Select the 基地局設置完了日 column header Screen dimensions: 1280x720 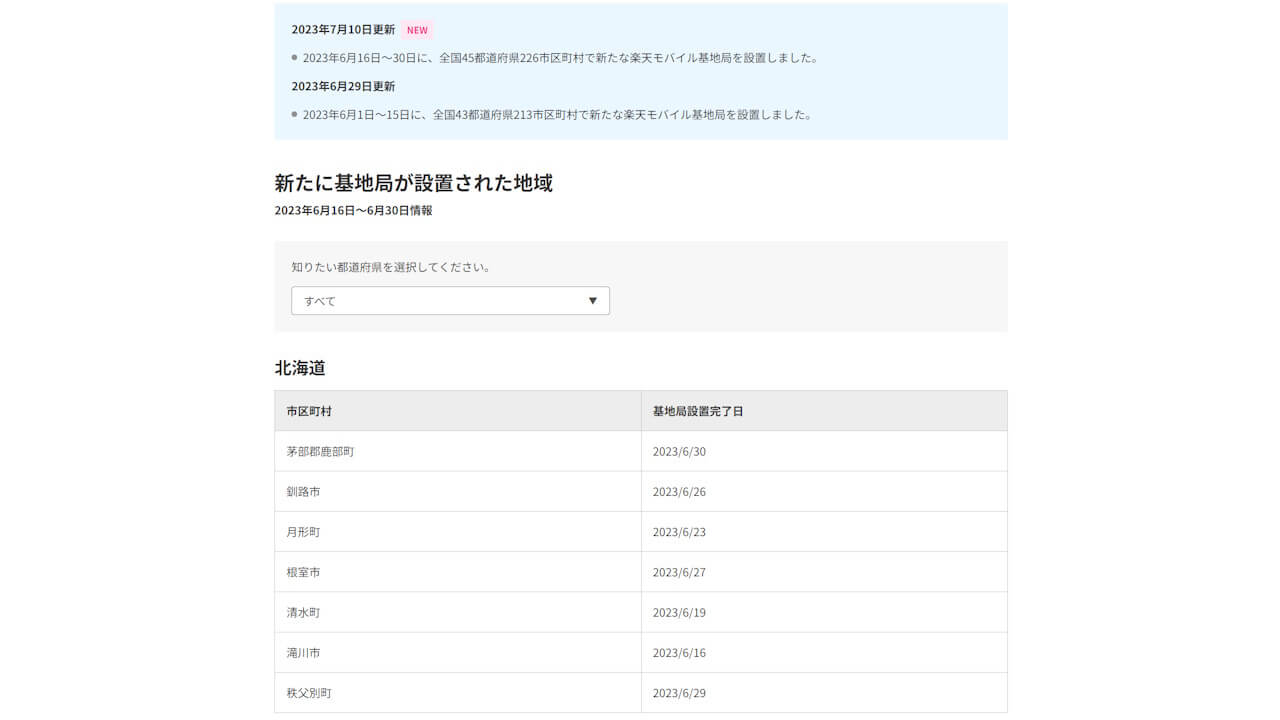click(x=700, y=410)
